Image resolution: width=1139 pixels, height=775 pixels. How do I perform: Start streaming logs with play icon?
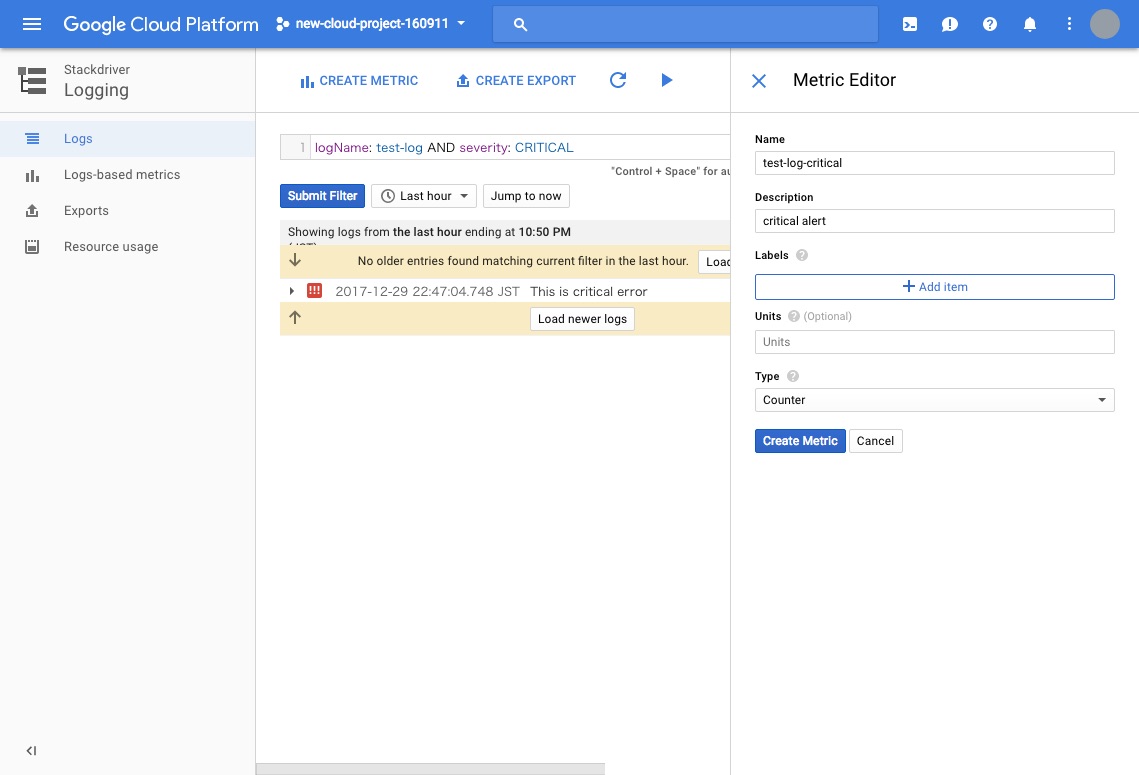[667, 80]
